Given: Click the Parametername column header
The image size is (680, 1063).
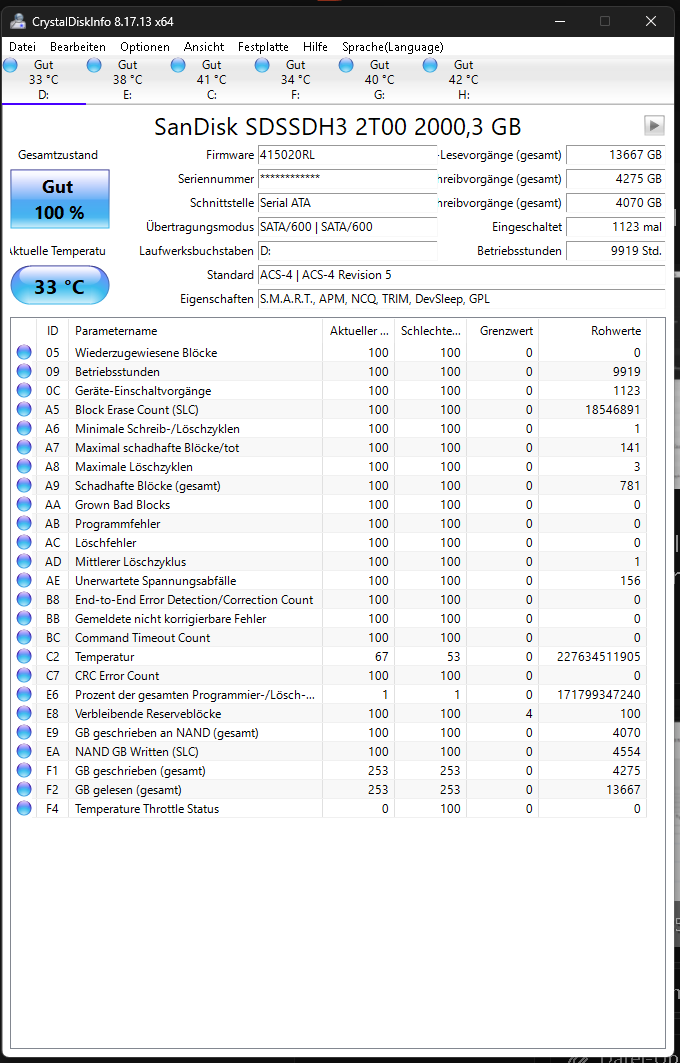Looking at the screenshot, I should pyautogui.click(x=195, y=331).
